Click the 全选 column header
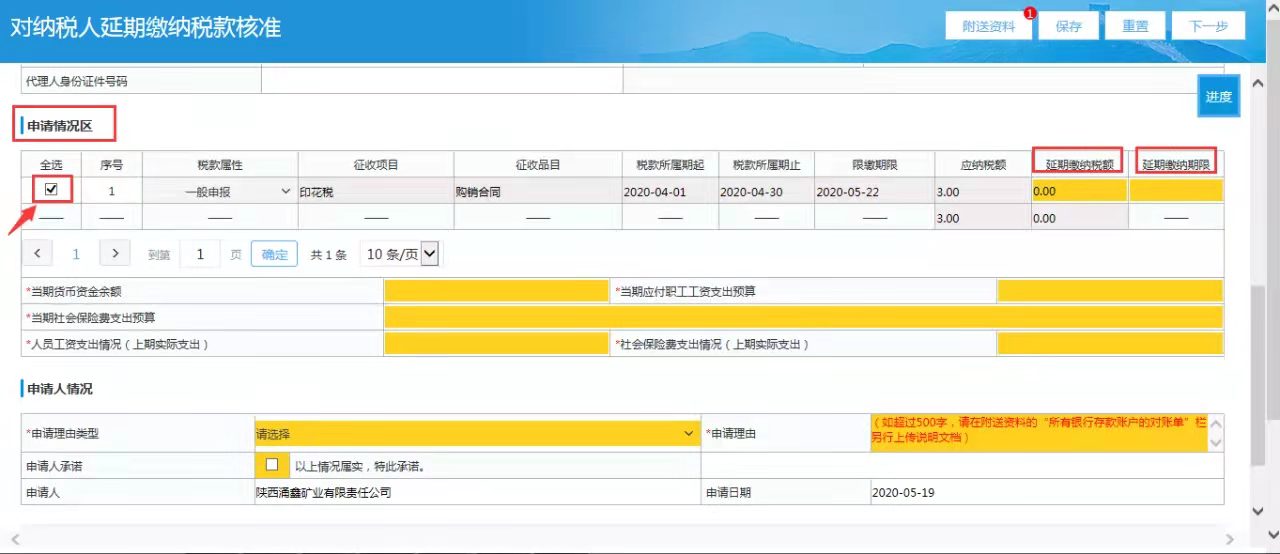 (52, 164)
